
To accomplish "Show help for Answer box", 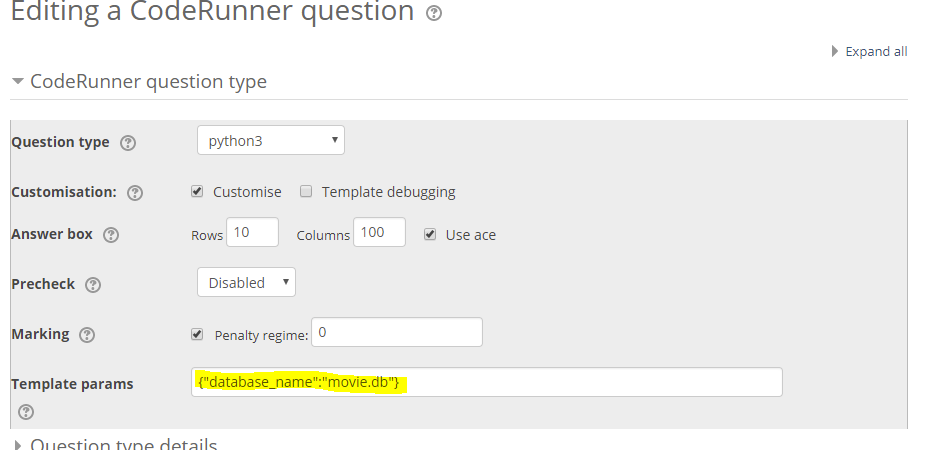I will coord(111,235).
